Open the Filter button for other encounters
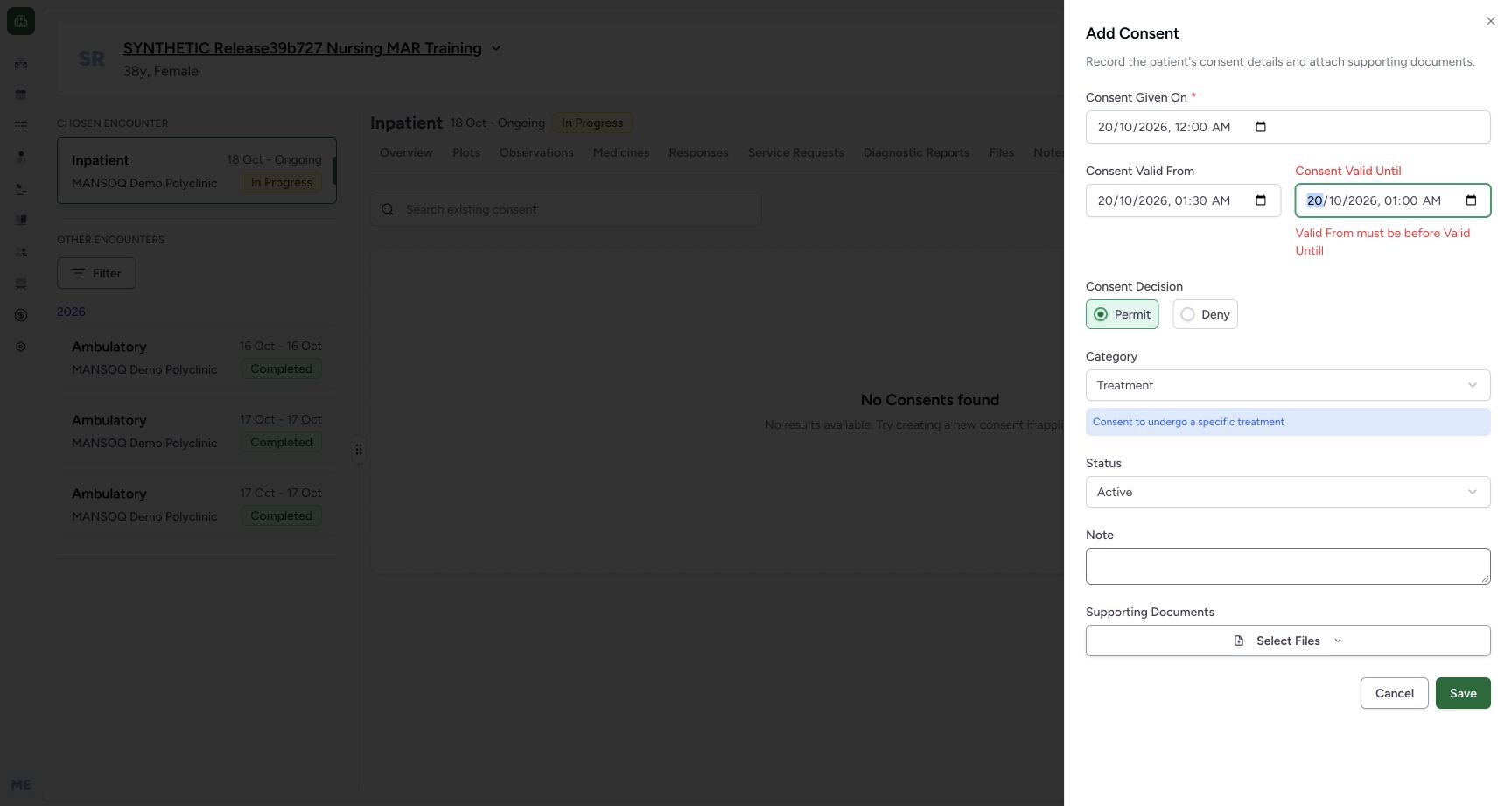 tap(96, 273)
